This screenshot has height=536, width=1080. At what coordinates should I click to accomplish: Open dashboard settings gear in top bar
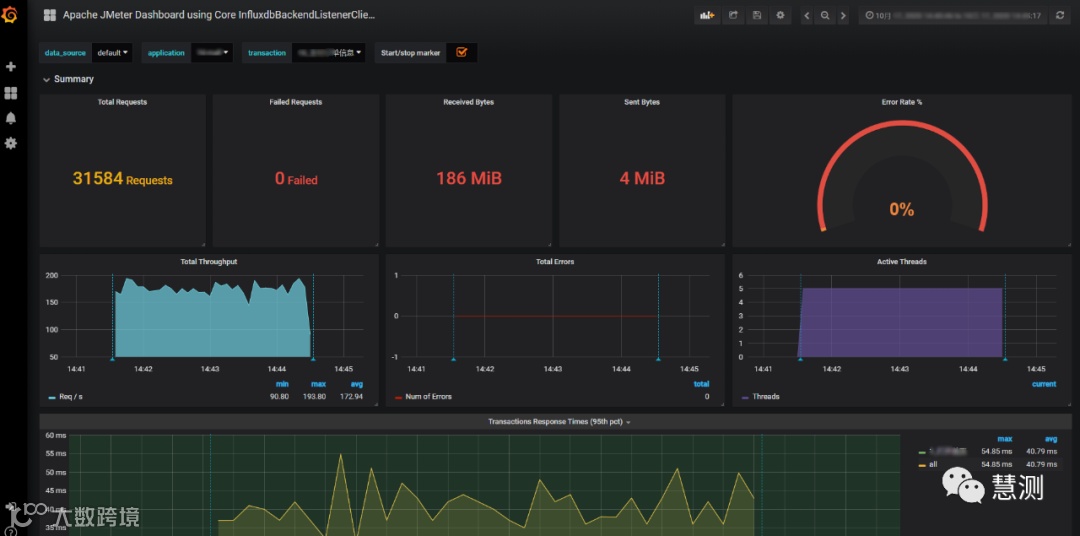pos(780,15)
